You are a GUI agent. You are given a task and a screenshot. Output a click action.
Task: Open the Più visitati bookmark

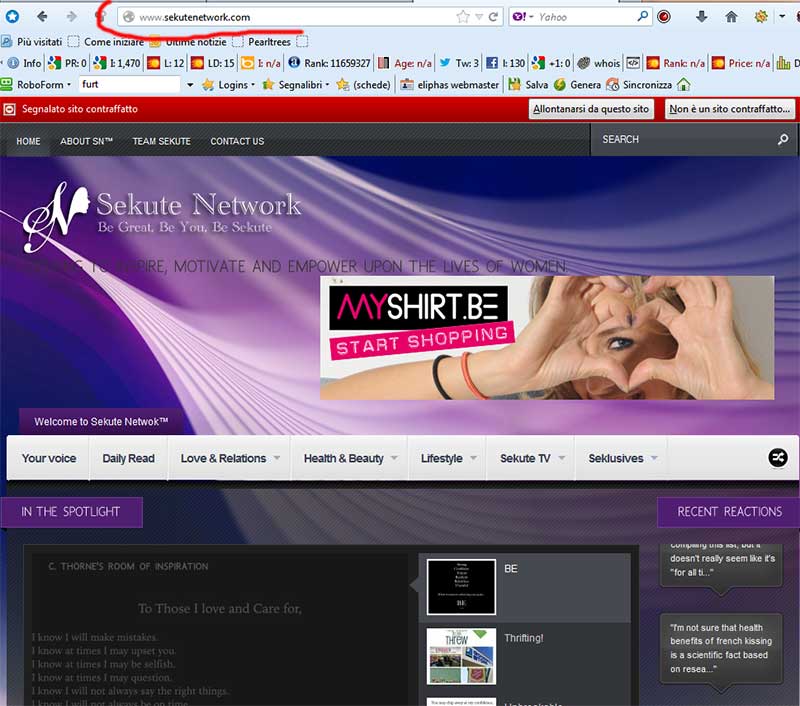(x=32, y=42)
